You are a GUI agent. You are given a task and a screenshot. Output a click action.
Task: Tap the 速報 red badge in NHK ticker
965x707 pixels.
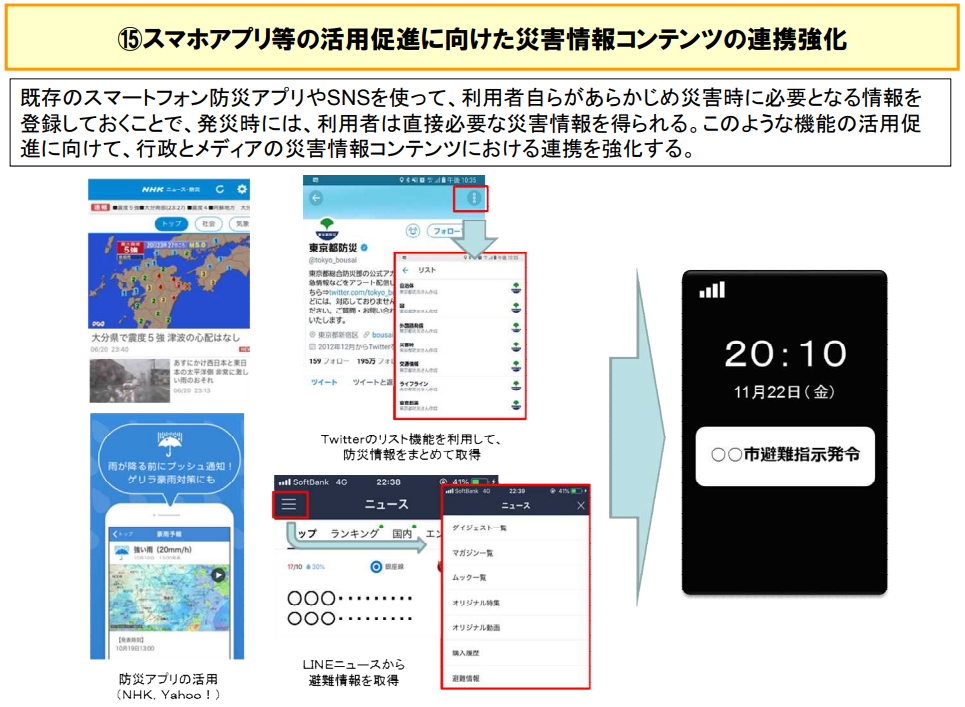tap(100, 207)
